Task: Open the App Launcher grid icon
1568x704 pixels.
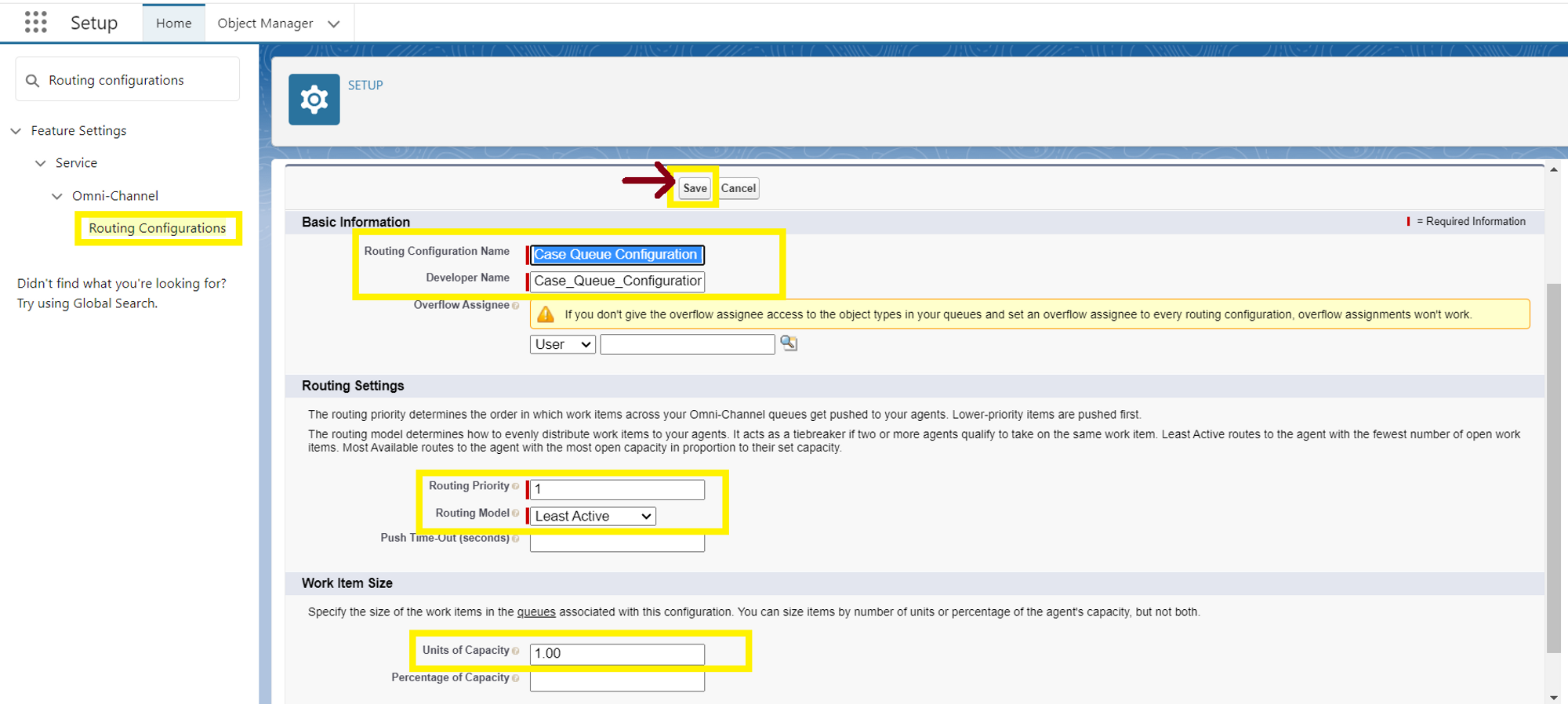Action: point(35,22)
